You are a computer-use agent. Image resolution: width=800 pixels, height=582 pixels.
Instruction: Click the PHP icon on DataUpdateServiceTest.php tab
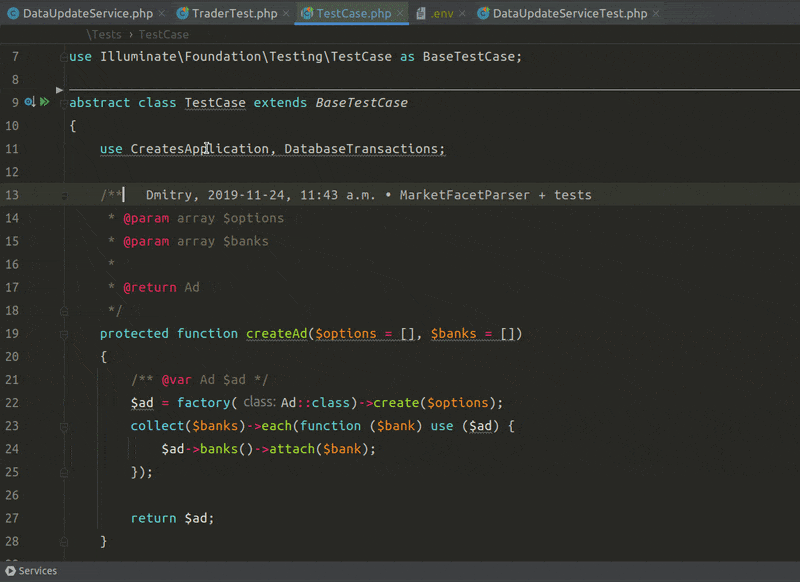click(x=486, y=14)
